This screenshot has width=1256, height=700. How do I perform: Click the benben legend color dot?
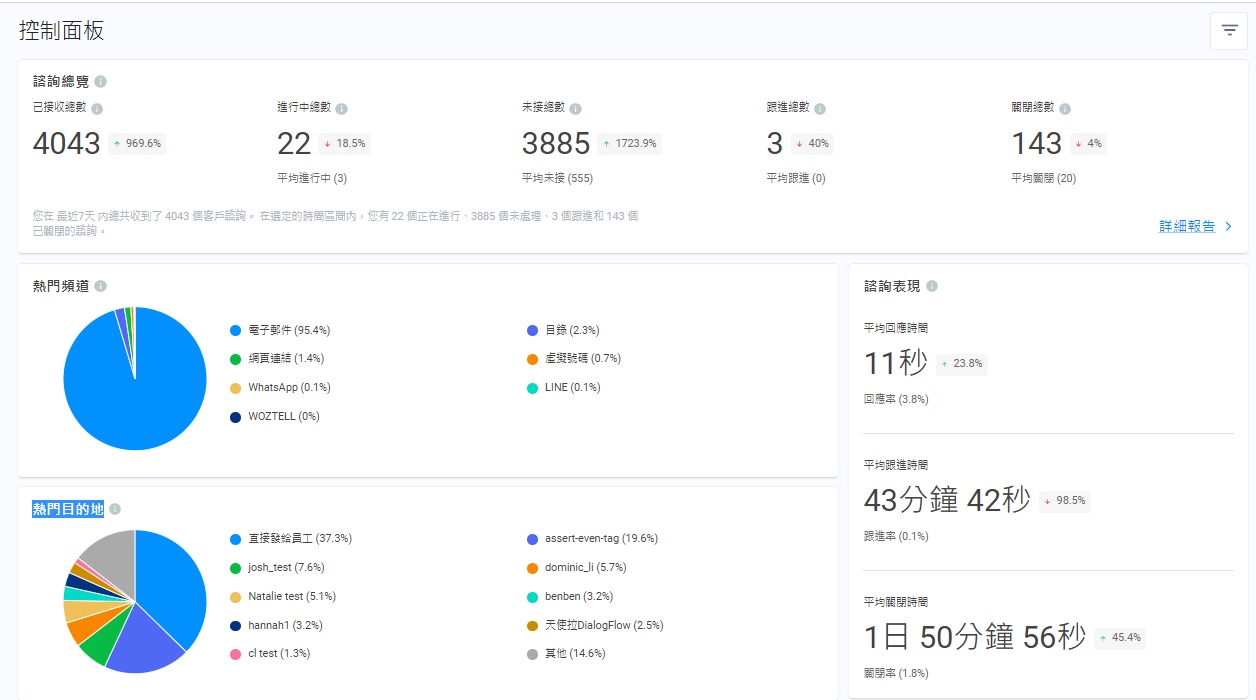pyautogui.click(x=532, y=597)
